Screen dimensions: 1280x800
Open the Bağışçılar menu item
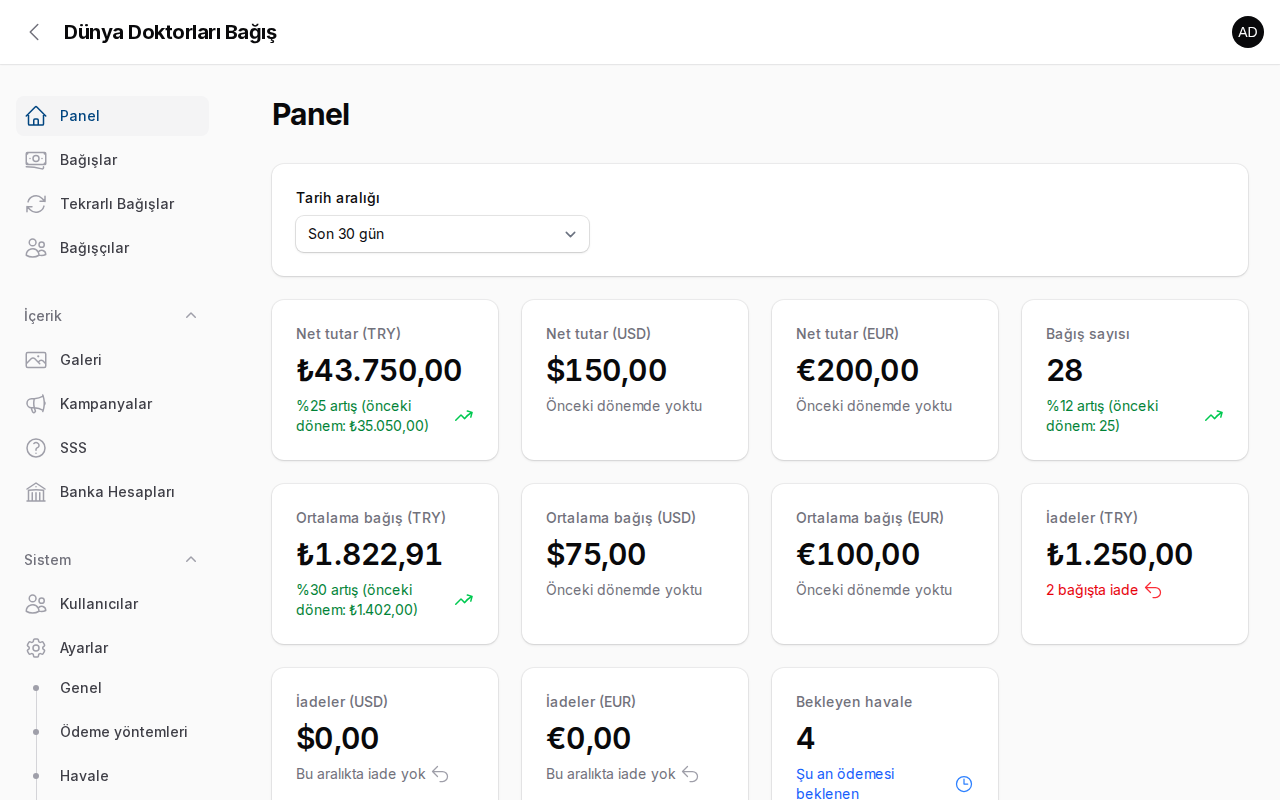[x=112, y=248]
